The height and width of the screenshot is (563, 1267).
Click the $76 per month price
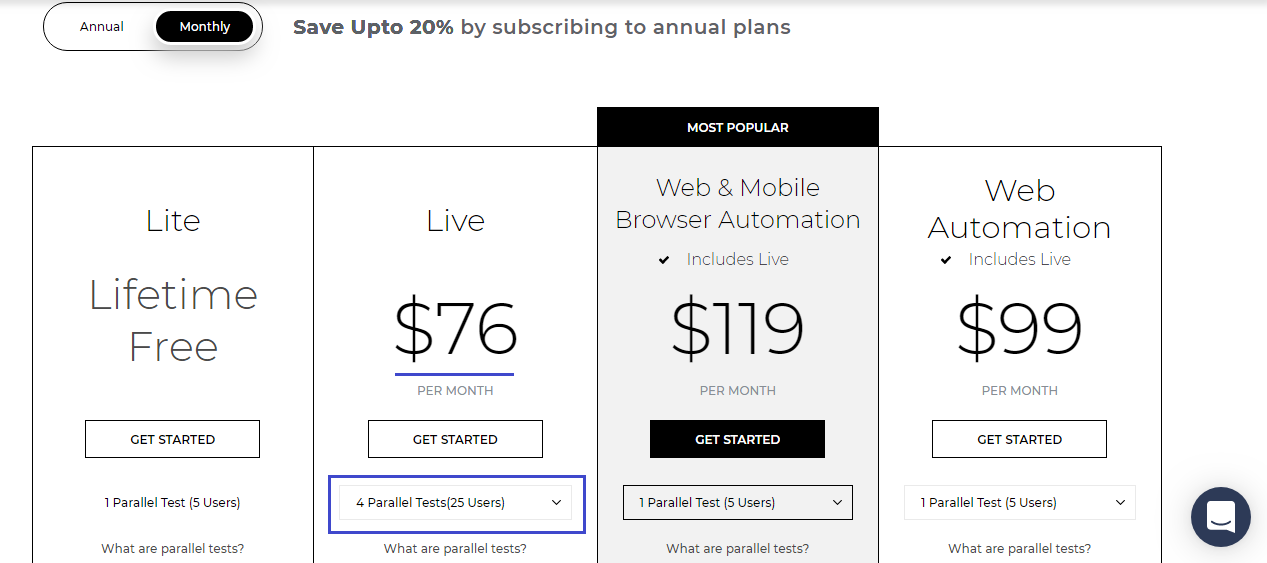455,330
